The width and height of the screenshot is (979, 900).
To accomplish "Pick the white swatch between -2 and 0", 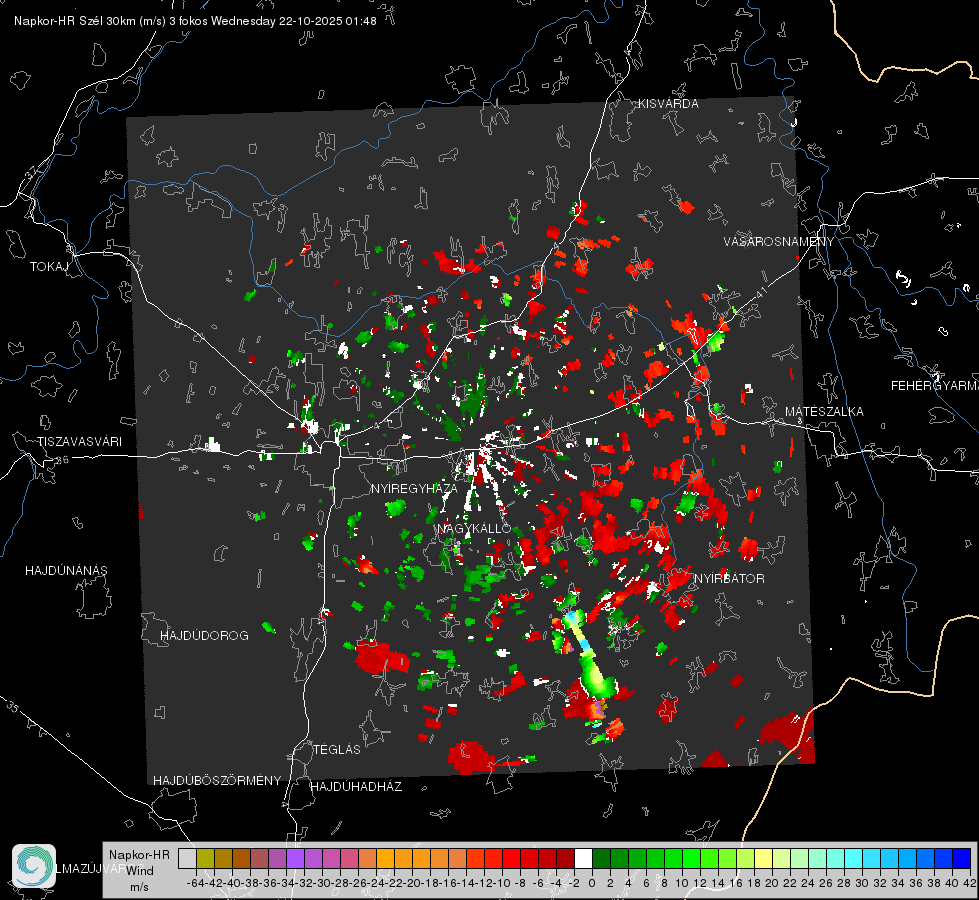I will pyautogui.click(x=584, y=858).
